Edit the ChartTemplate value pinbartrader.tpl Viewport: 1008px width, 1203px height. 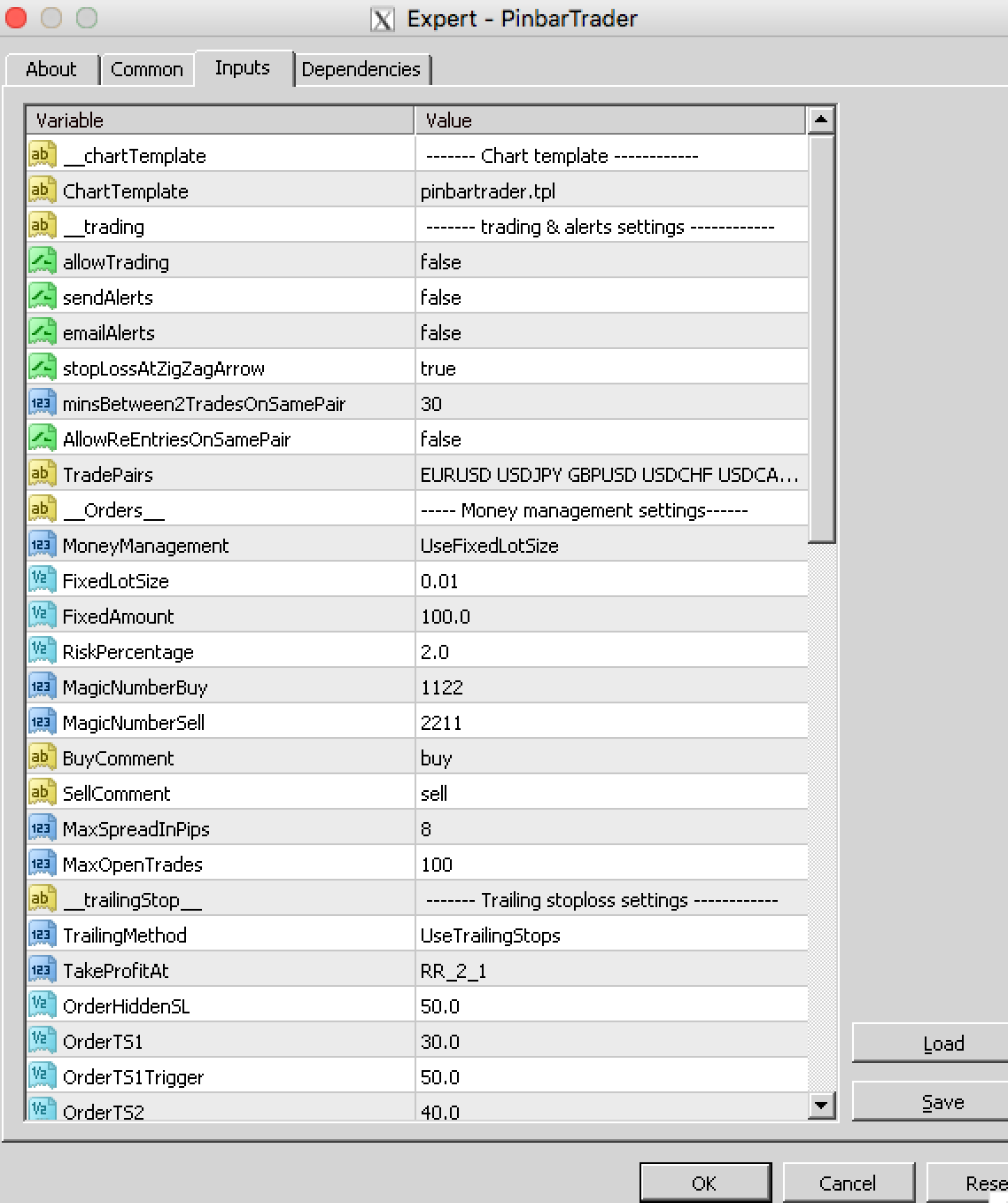(x=611, y=190)
